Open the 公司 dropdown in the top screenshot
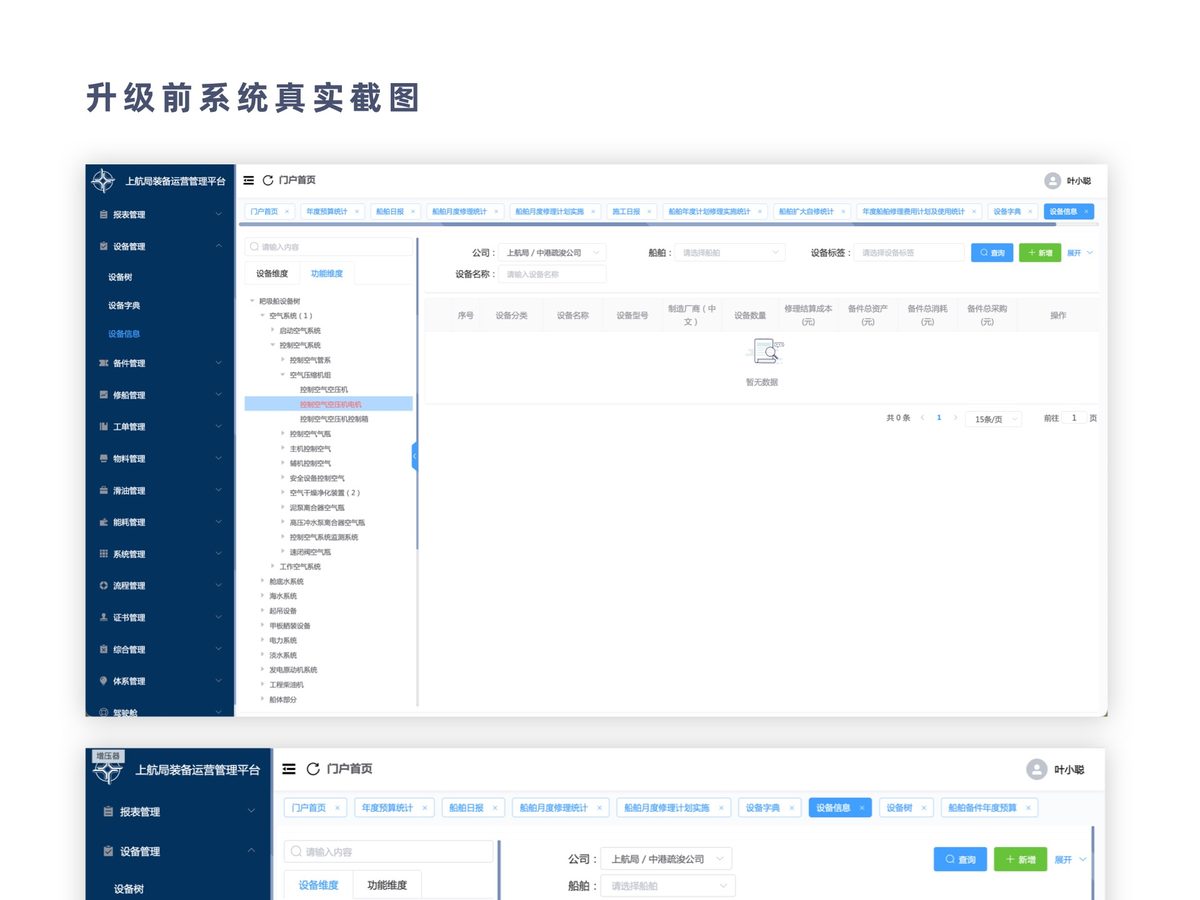This screenshot has width=1200, height=900. pos(553,253)
